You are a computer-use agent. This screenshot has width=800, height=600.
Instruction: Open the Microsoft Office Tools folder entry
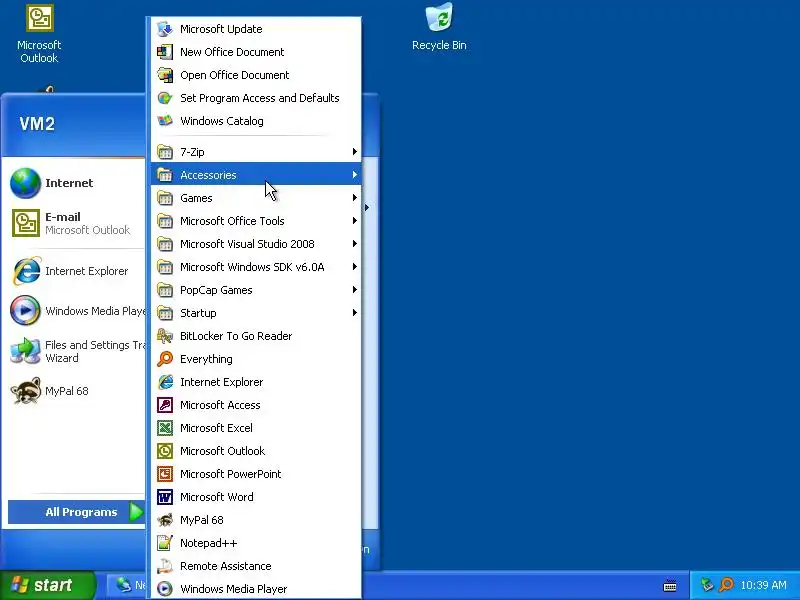256,220
